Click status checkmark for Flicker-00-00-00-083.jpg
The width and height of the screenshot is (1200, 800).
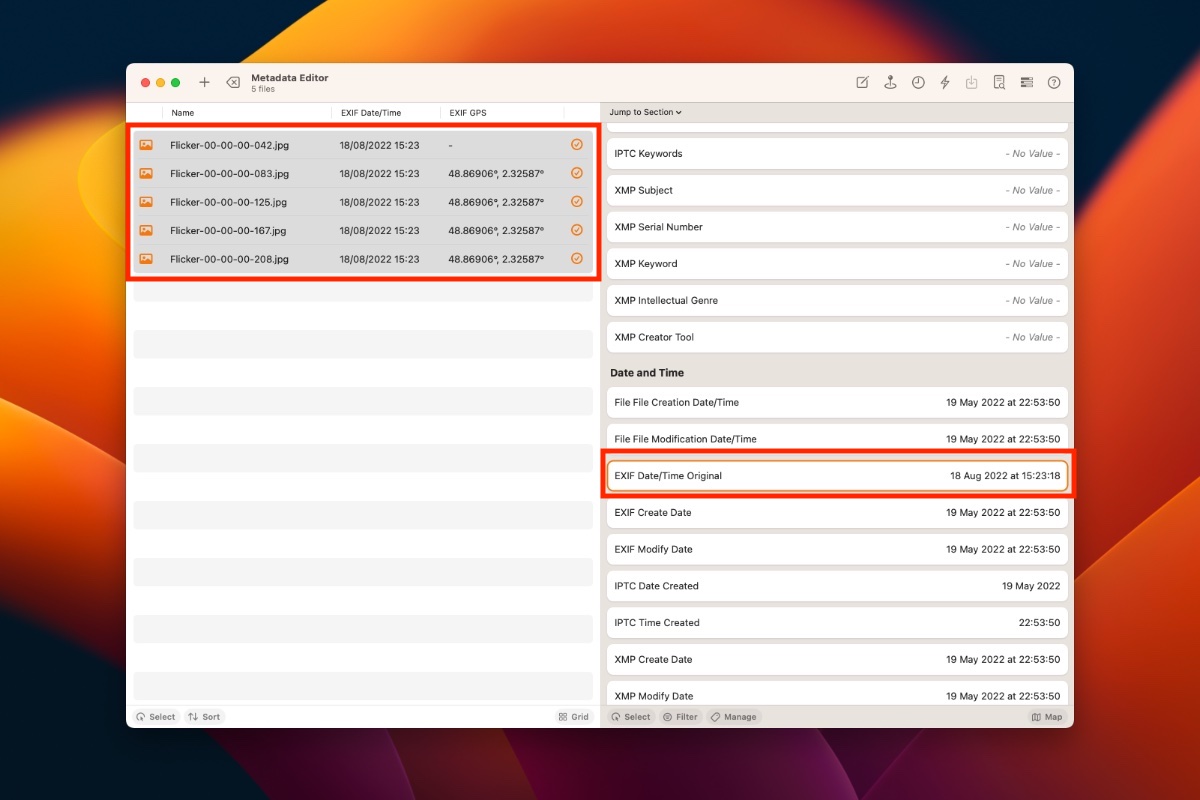click(x=577, y=173)
